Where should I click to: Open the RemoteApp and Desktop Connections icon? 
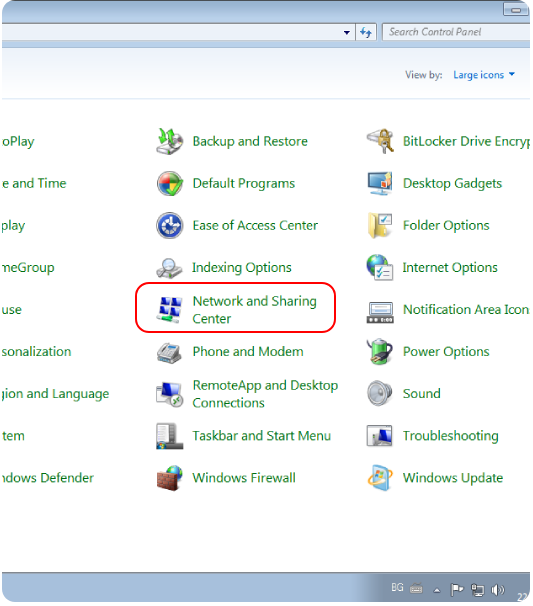tap(169, 394)
